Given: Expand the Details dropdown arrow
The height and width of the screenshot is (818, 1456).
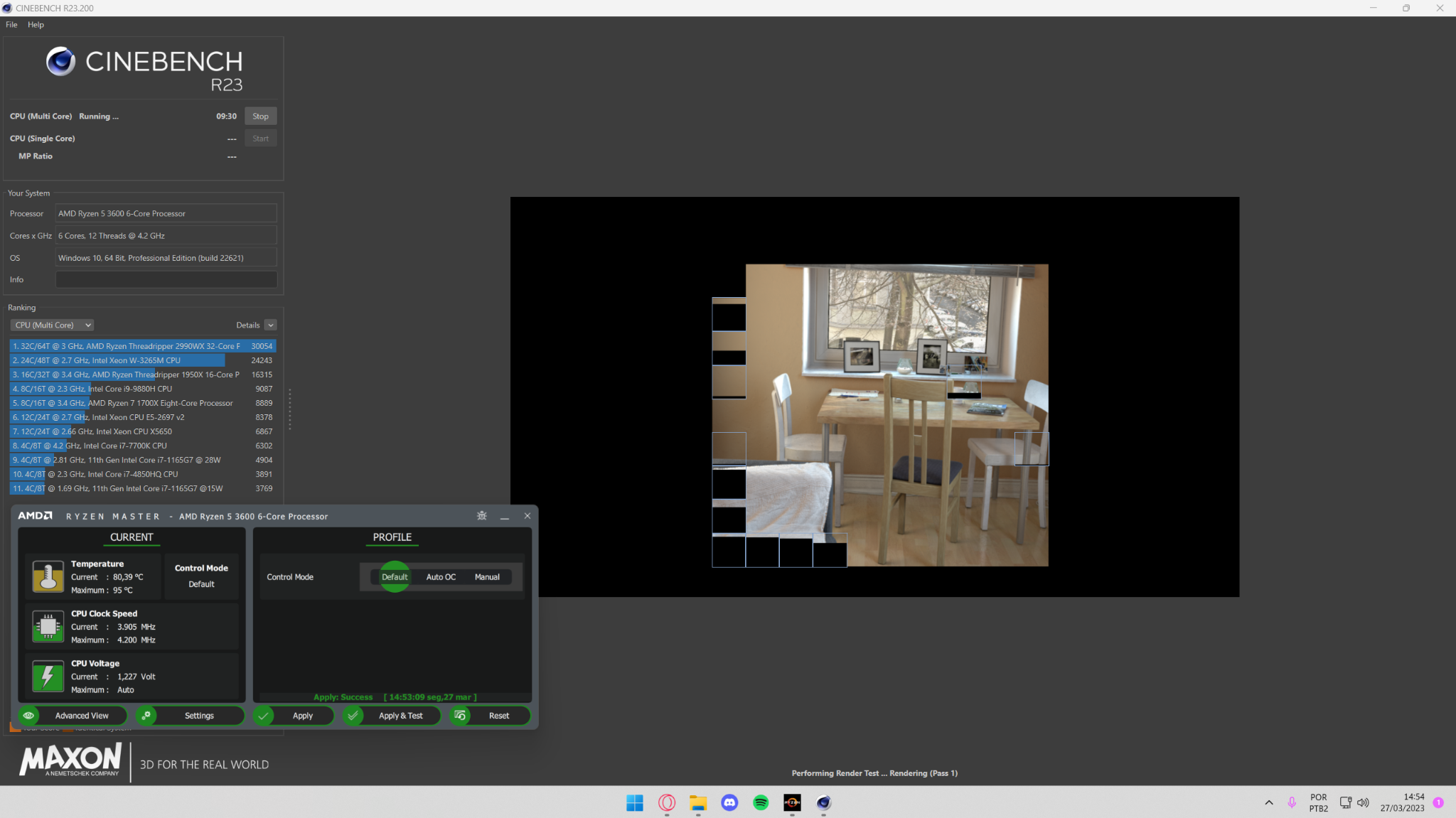Looking at the screenshot, I should click(271, 325).
